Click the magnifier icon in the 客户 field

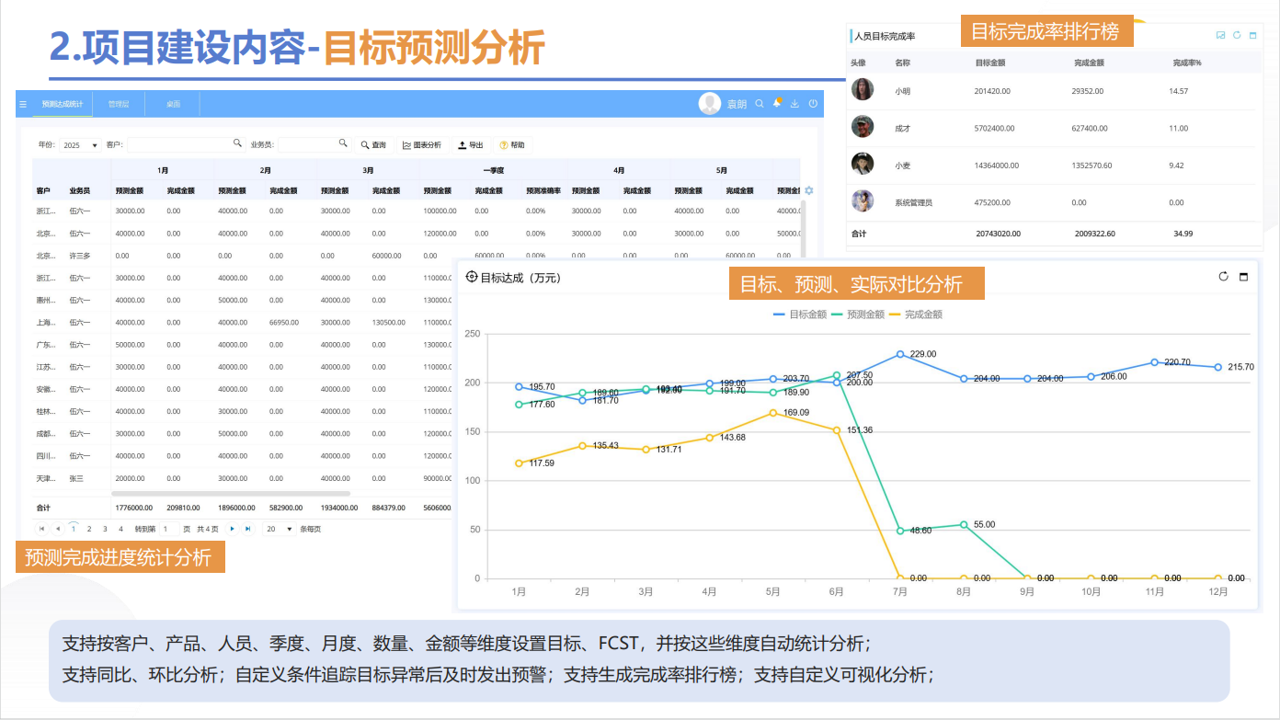[x=238, y=145]
